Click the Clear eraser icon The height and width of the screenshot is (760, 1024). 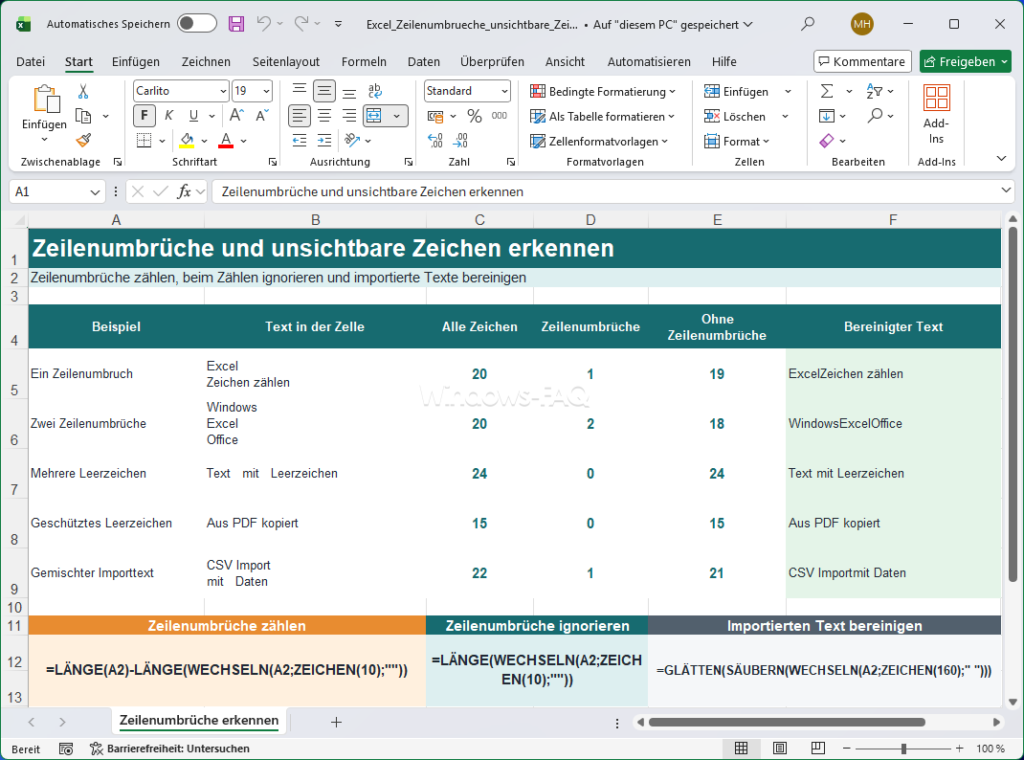pos(826,140)
